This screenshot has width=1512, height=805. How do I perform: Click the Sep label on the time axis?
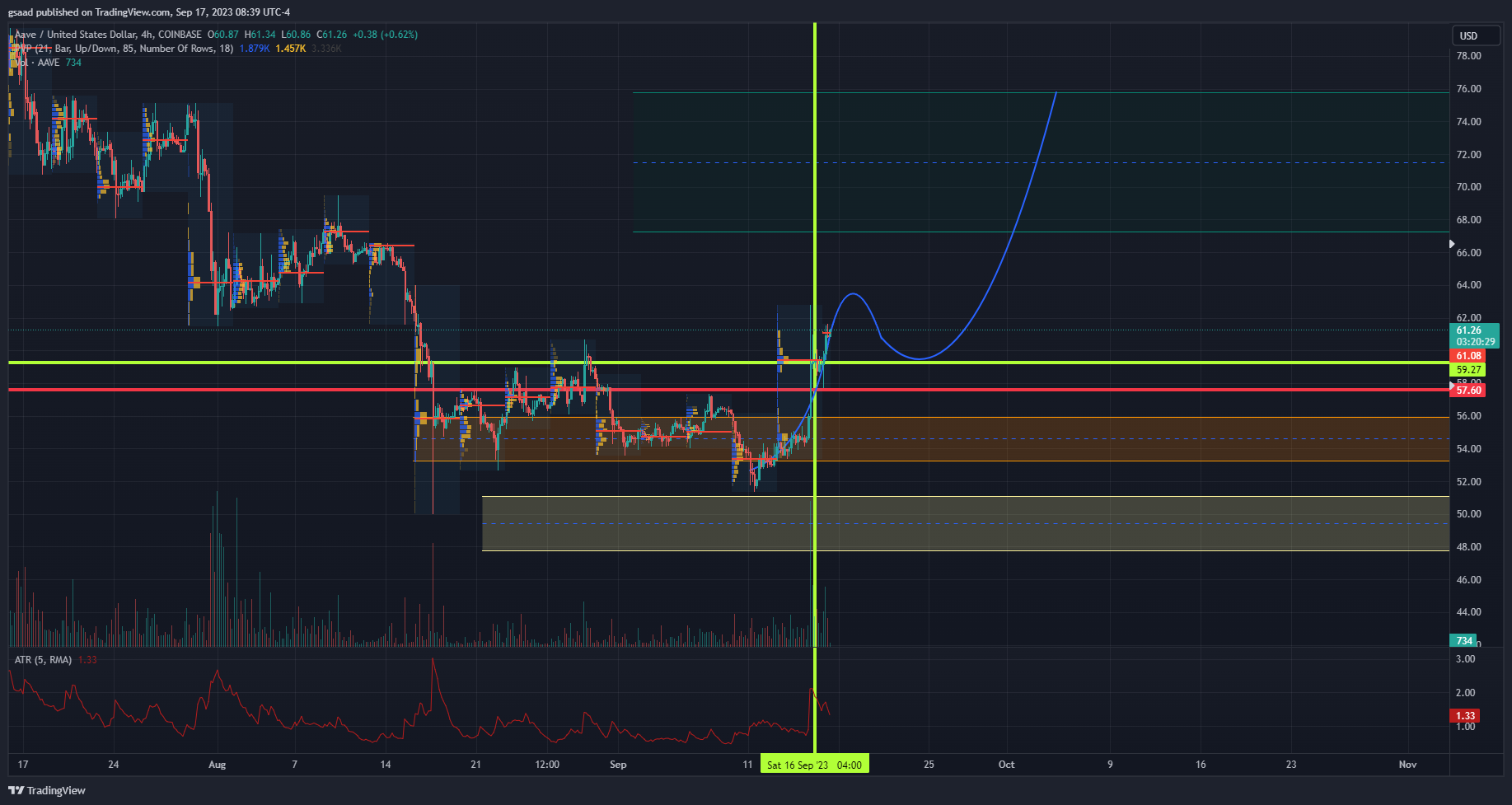(618, 765)
